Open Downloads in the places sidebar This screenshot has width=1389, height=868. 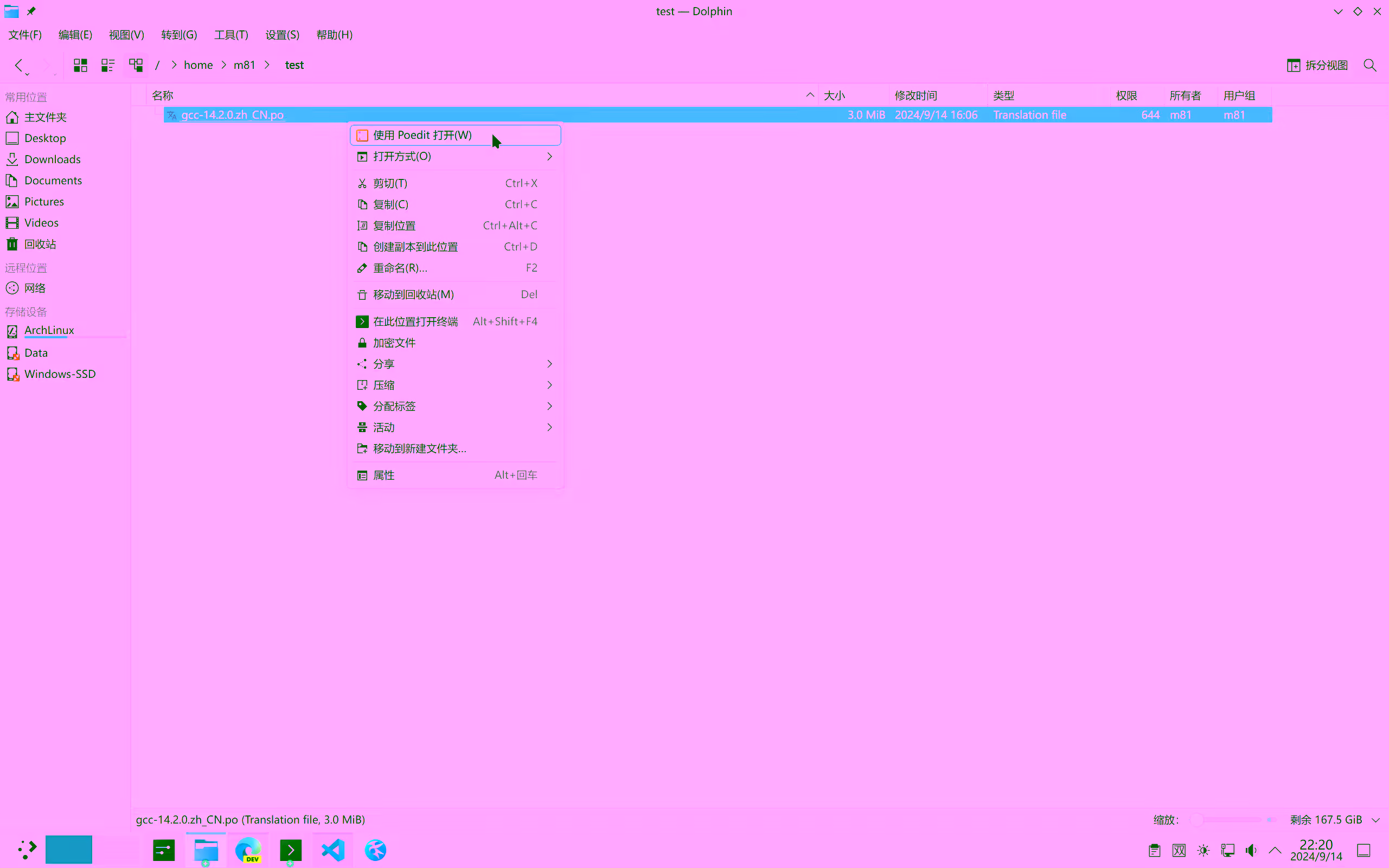click(52, 159)
